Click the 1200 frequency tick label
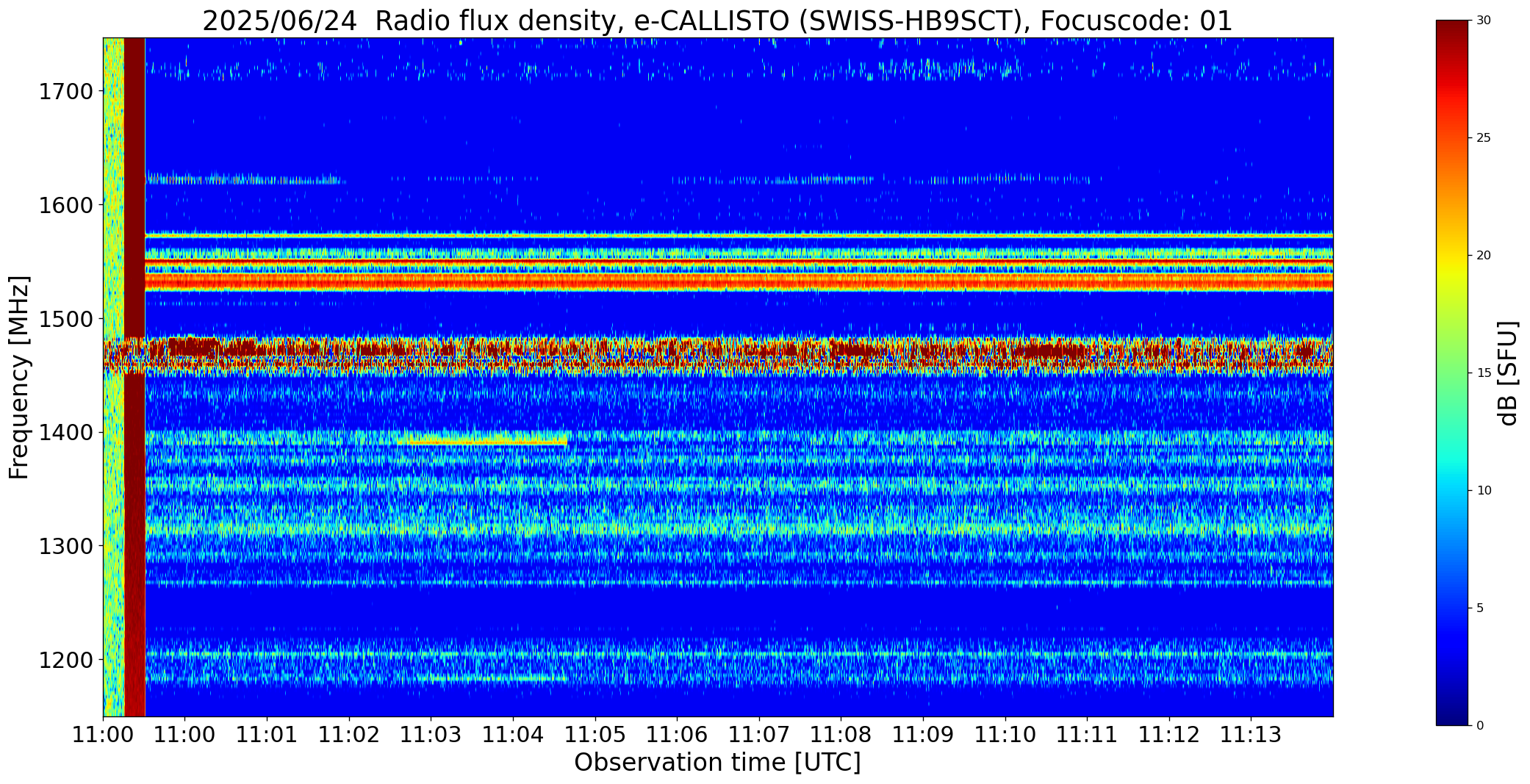 [65, 660]
